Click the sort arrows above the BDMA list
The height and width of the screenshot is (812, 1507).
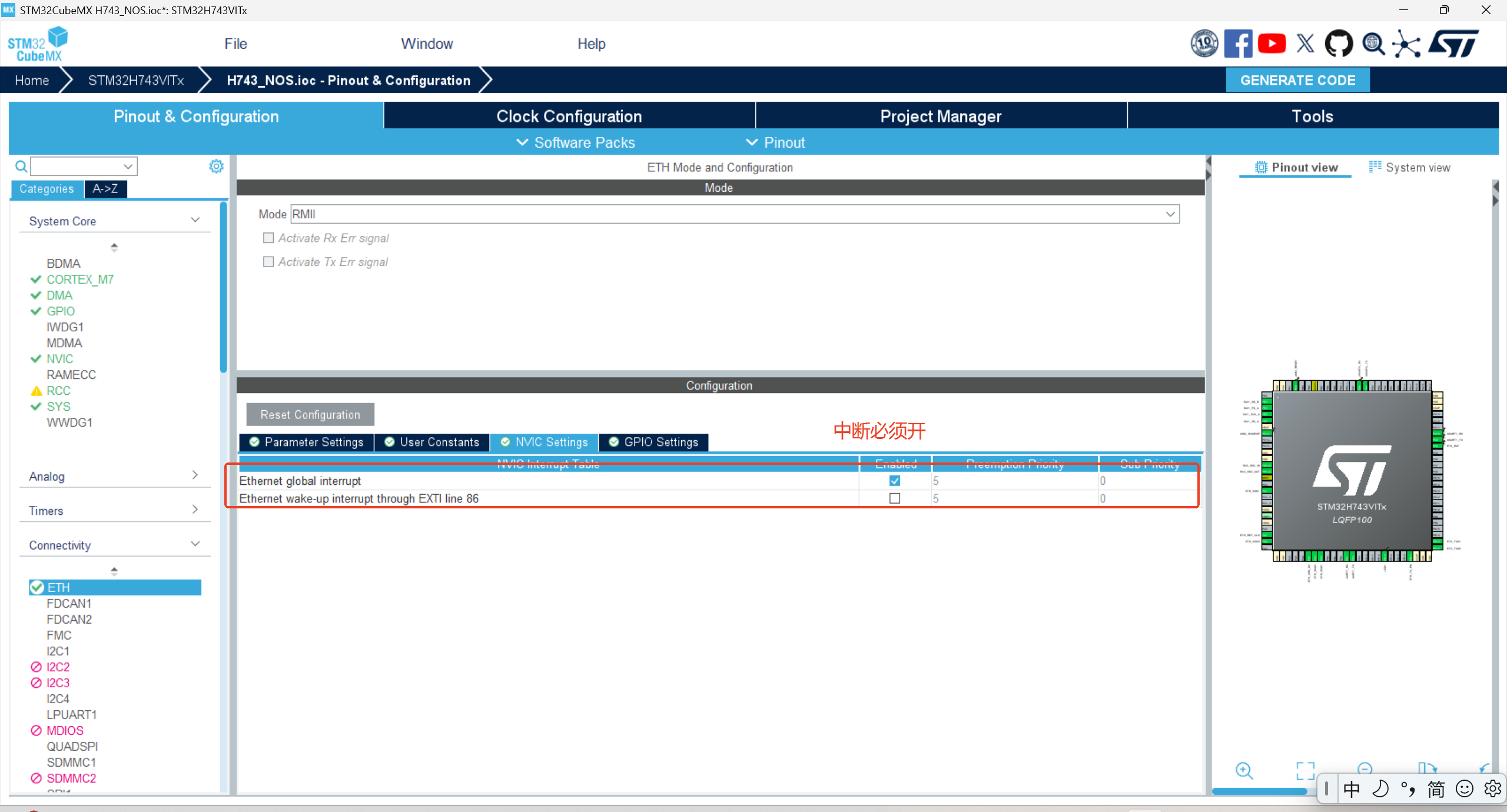pos(114,247)
